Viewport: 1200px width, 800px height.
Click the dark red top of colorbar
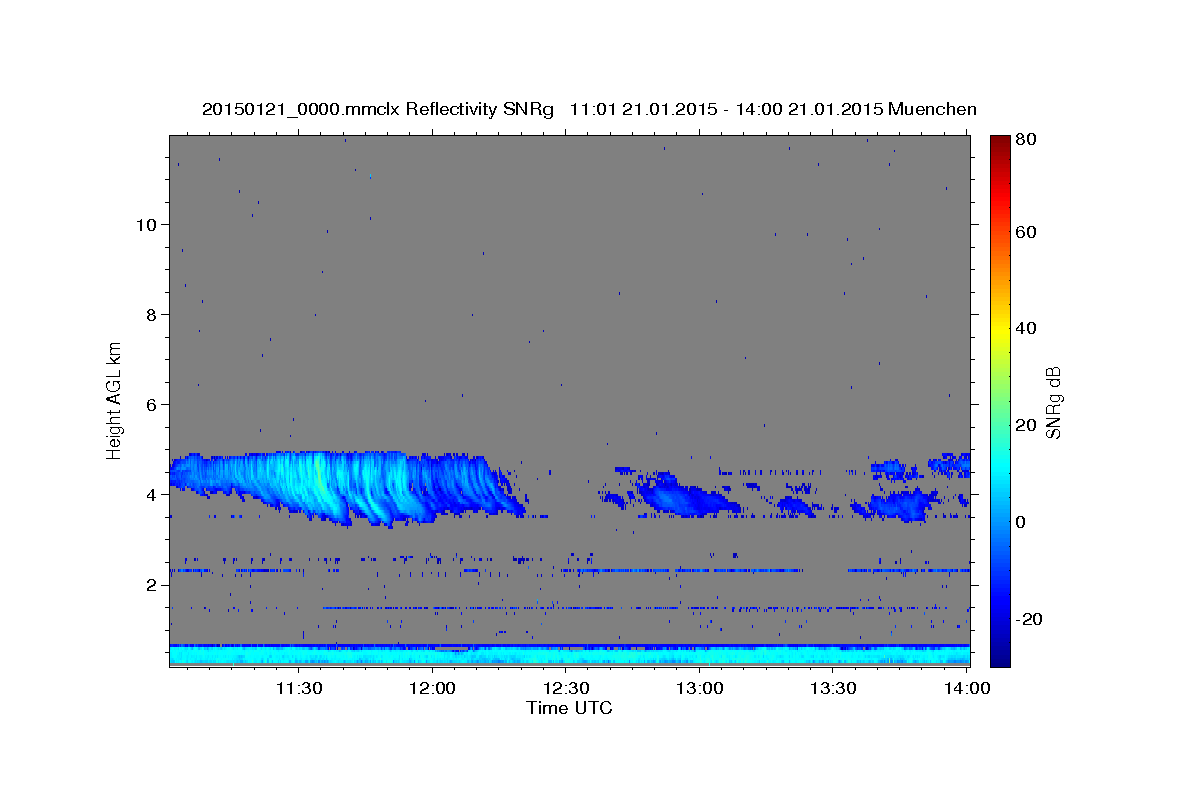coord(999,142)
